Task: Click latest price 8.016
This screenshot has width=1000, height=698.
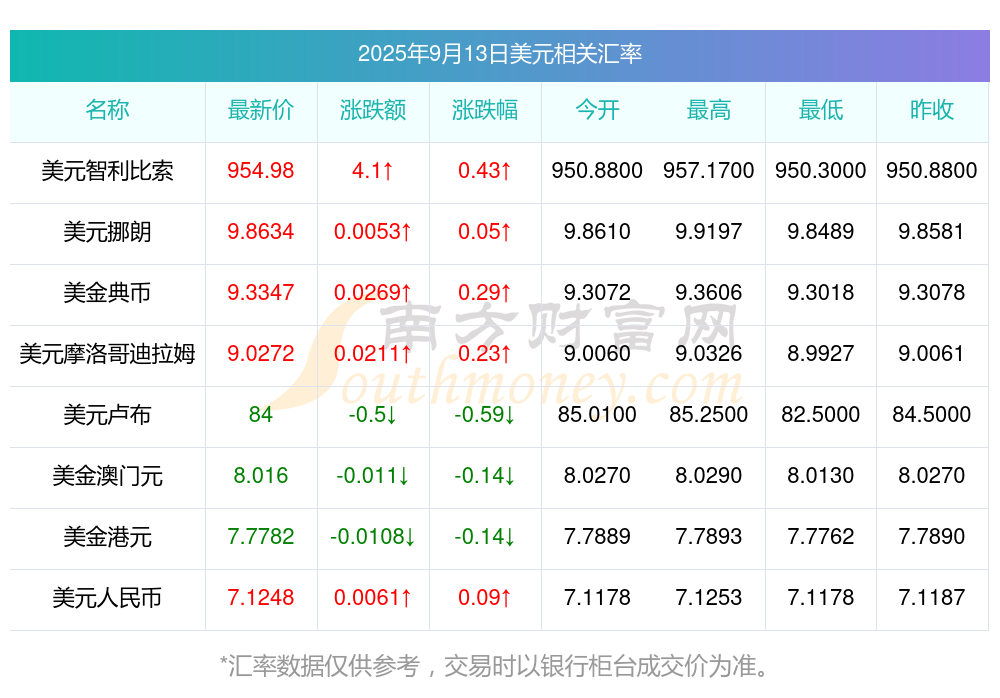Action: click(261, 475)
